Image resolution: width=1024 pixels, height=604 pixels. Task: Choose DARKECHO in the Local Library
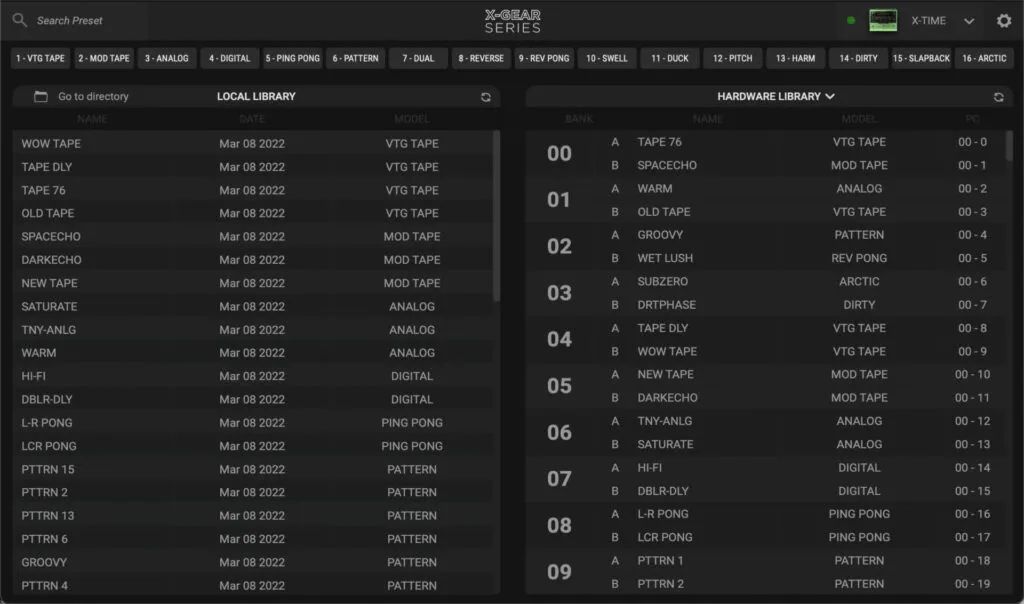point(253,260)
